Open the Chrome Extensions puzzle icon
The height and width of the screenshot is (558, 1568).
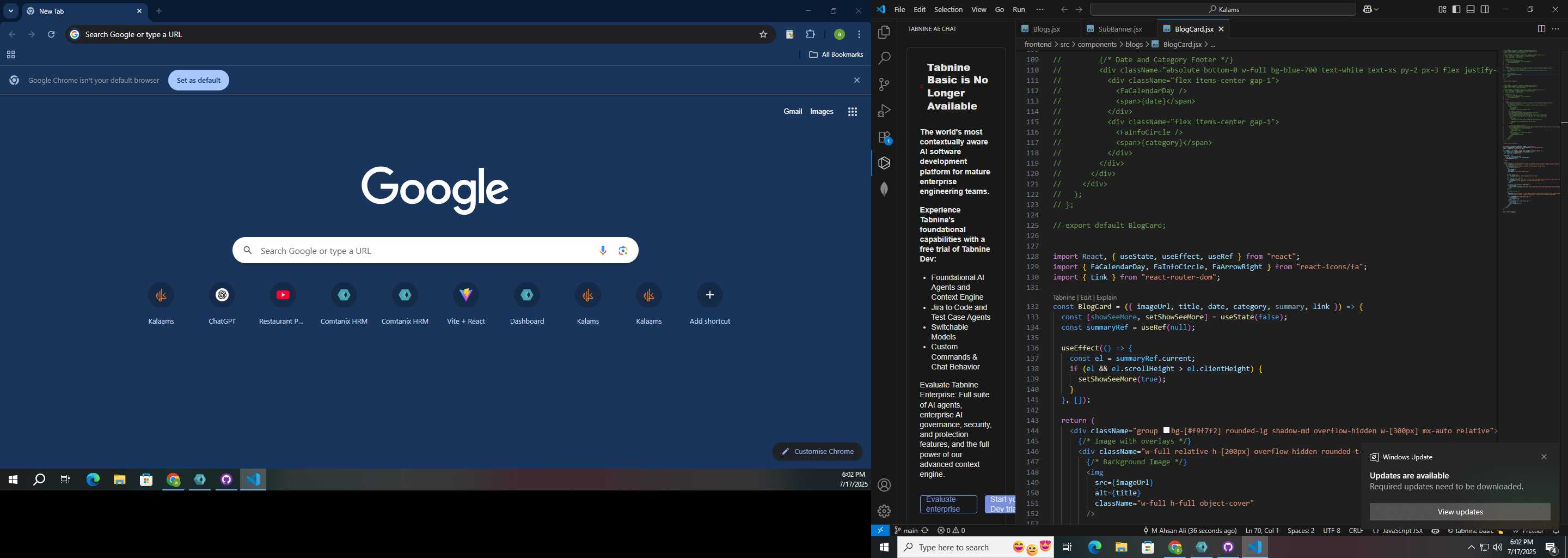point(810,35)
